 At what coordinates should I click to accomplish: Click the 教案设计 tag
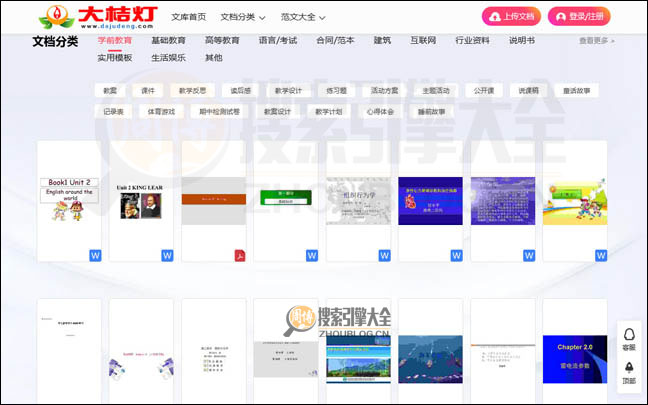click(277, 112)
